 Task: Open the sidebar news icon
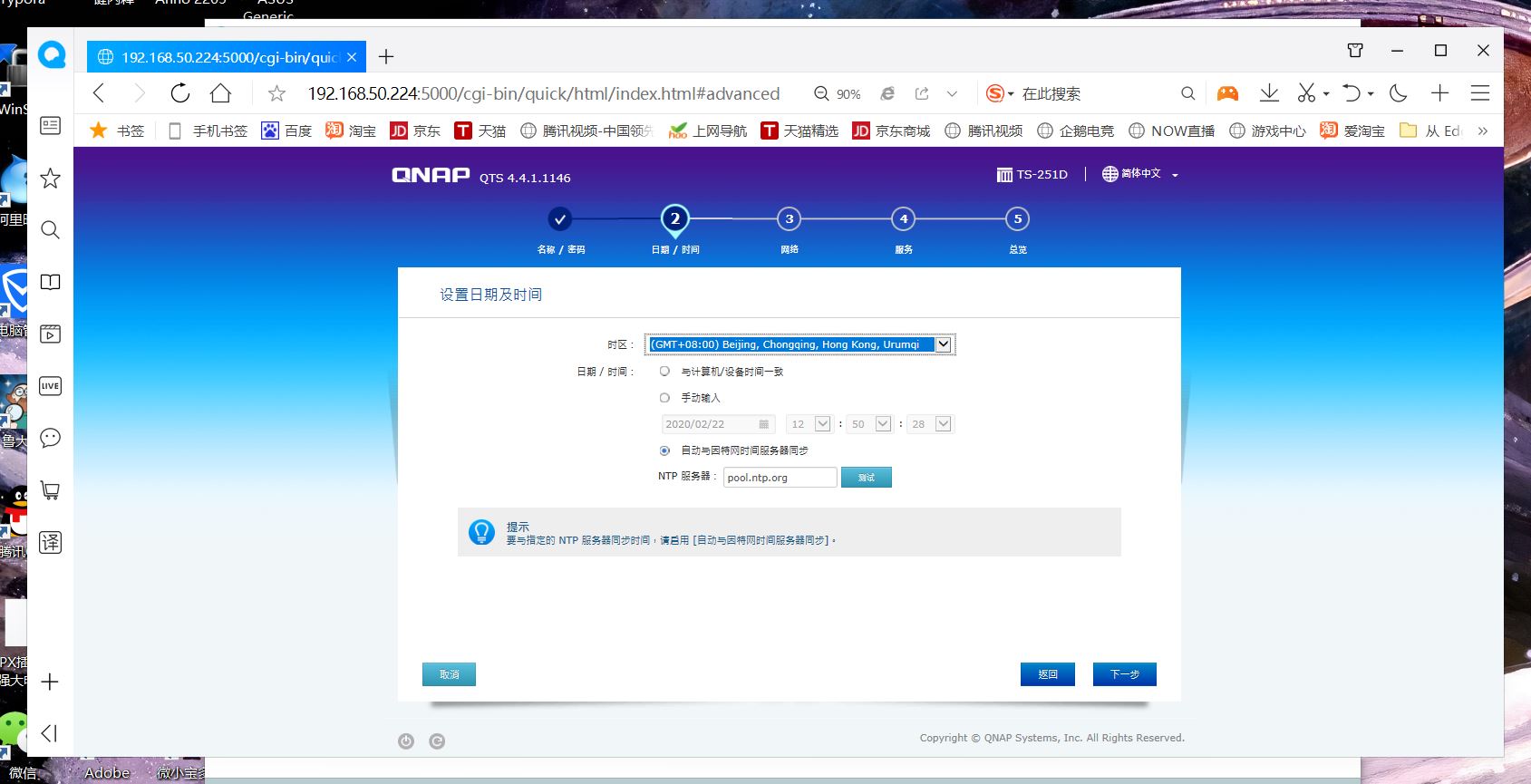[x=51, y=126]
